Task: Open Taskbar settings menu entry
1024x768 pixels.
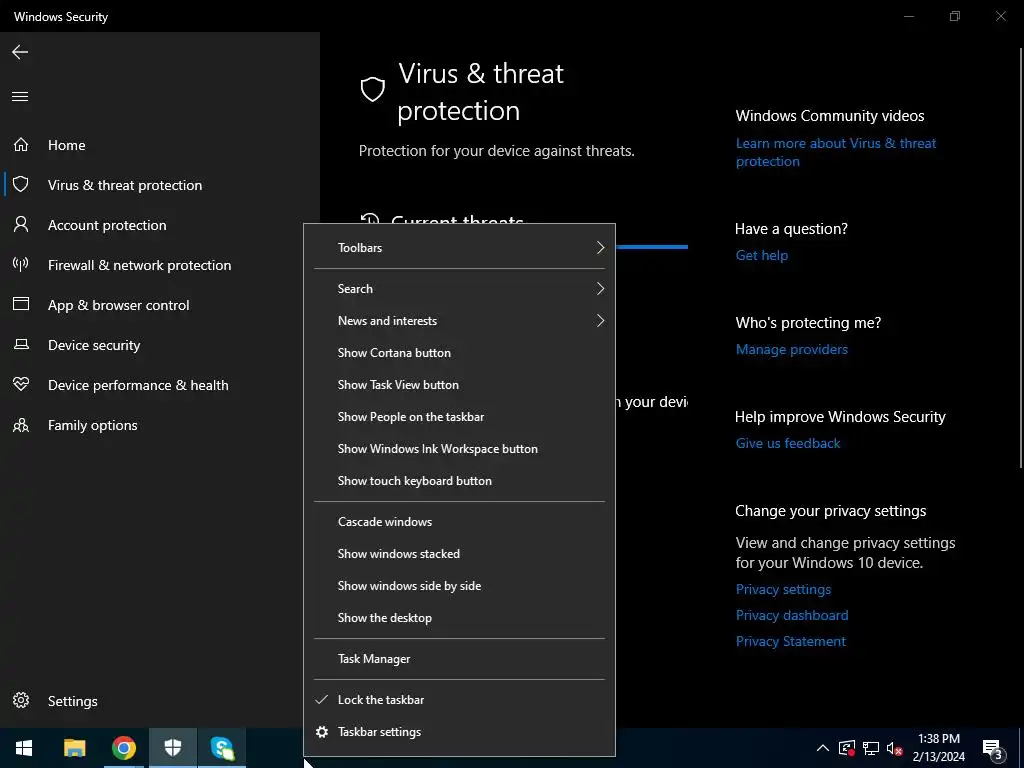Action: 460,732
